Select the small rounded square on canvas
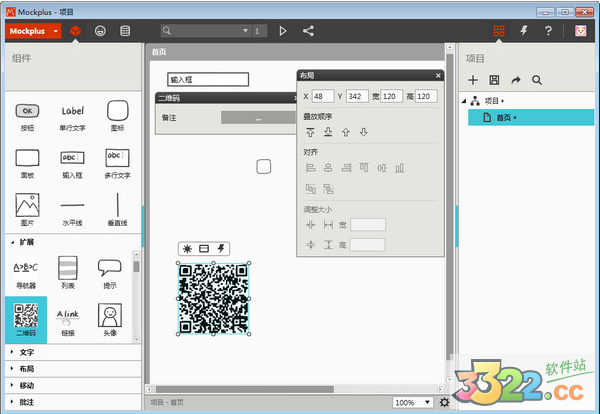 coord(264,166)
